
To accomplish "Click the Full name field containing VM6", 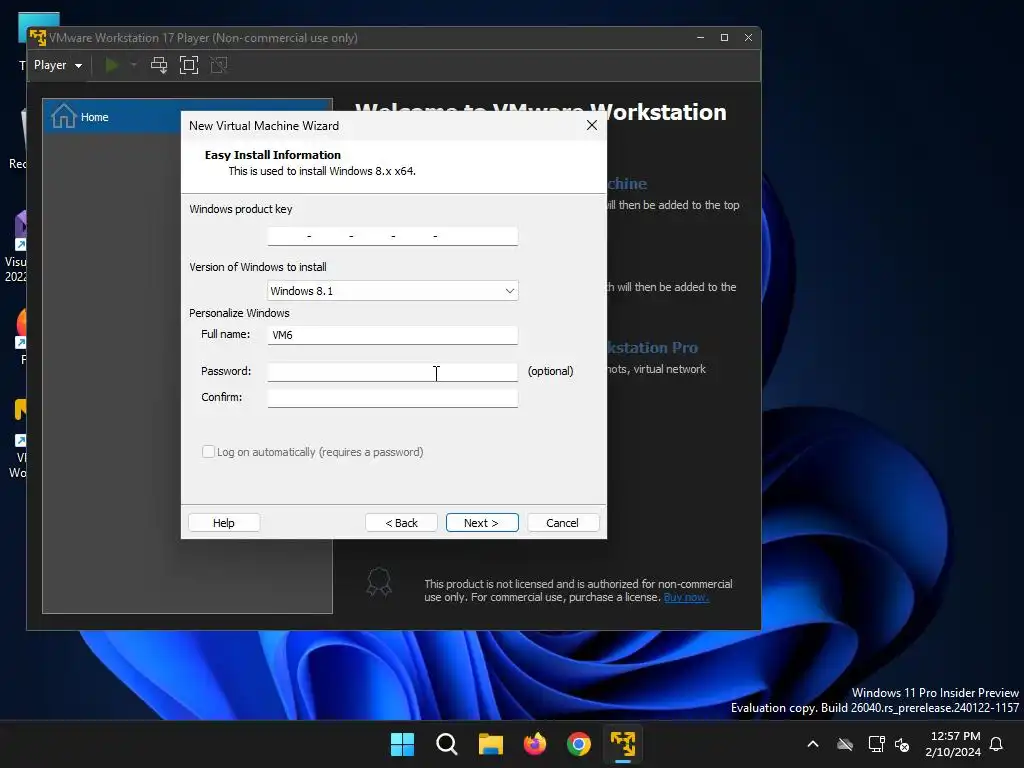I will pyautogui.click(x=392, y=335).
